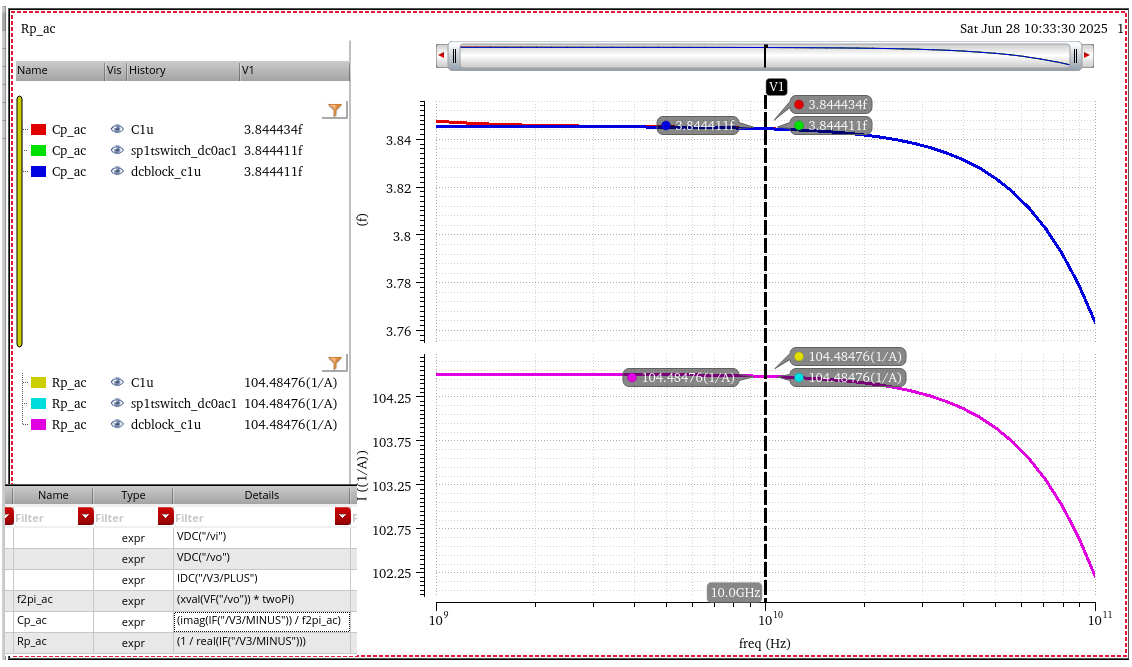Click the yellow vertical strip bar in legend

19,222
